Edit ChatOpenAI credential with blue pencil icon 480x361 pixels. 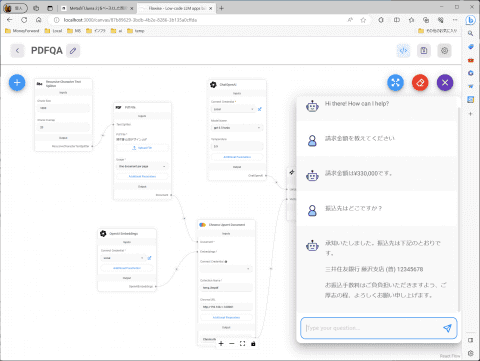[x=260, y=109]
